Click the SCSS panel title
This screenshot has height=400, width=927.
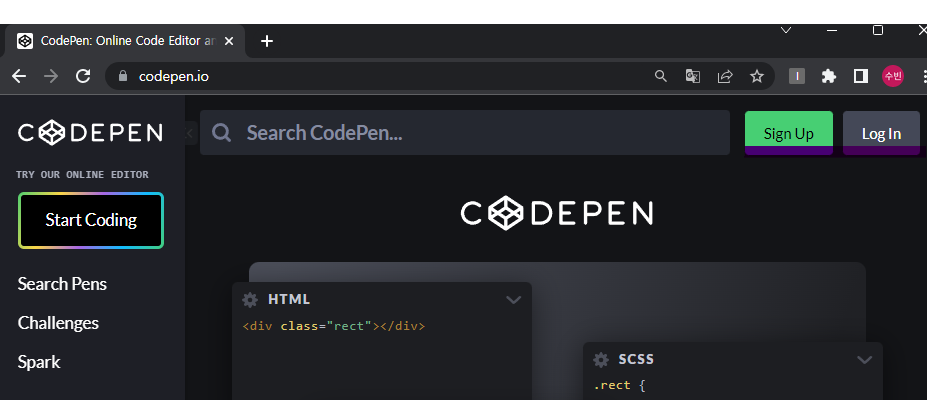click(636, 359)
